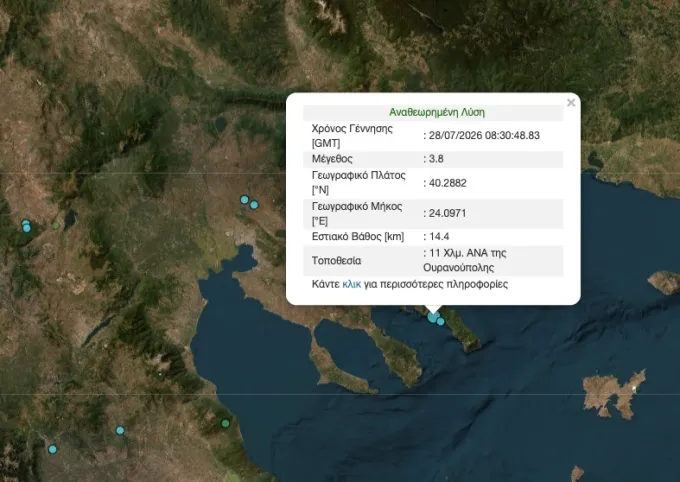
Task: Click the faint green marker next to the small lake
Action: click(x=56, y=226)
